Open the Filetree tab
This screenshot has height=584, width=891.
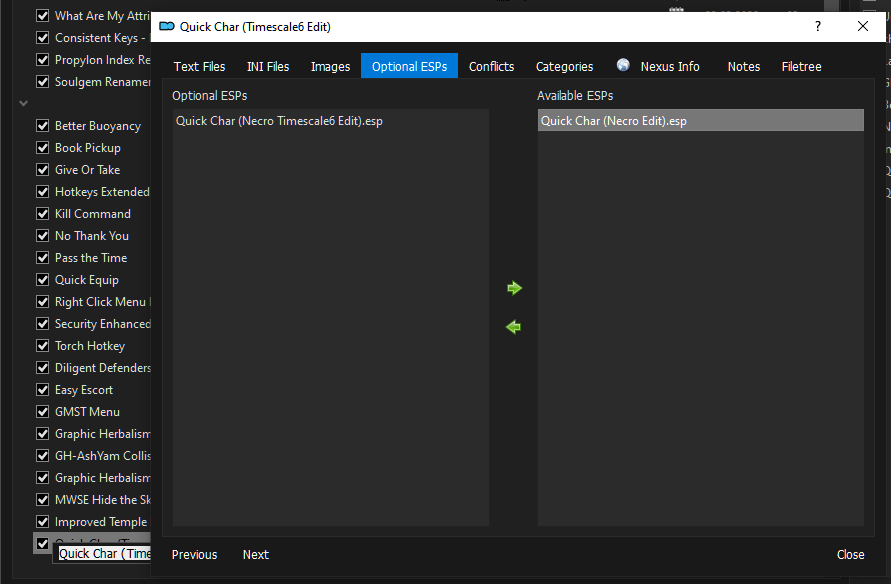click(x=801, y=67)
